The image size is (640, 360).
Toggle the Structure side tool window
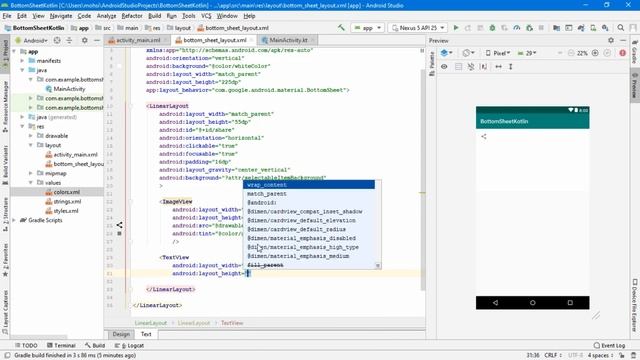click(x=5, y=214)
